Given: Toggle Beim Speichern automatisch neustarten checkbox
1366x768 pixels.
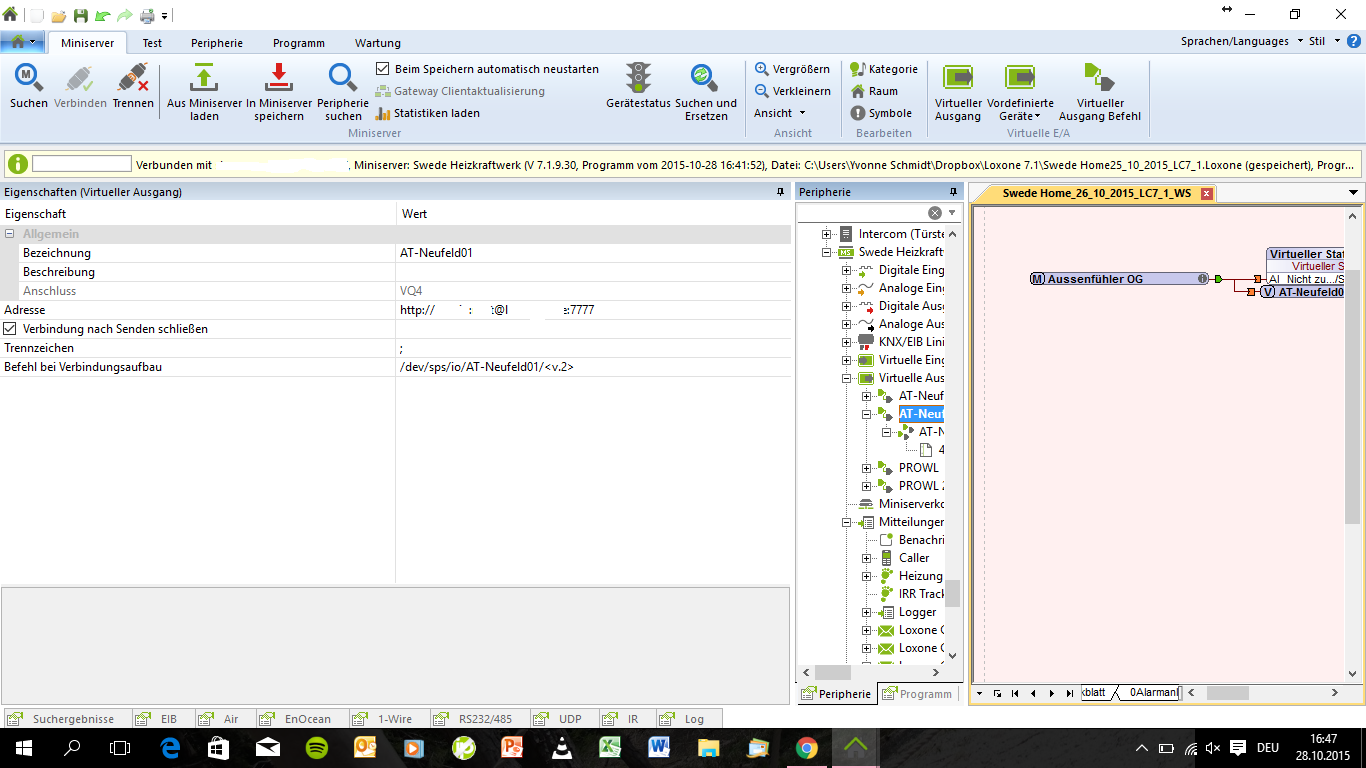Looking at the screenshot, I should tap(383, 69).
